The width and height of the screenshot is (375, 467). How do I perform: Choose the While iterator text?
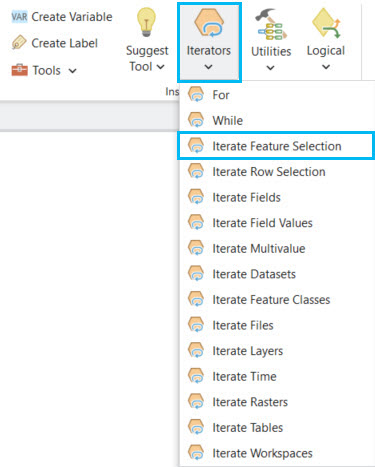coord(228,120)
